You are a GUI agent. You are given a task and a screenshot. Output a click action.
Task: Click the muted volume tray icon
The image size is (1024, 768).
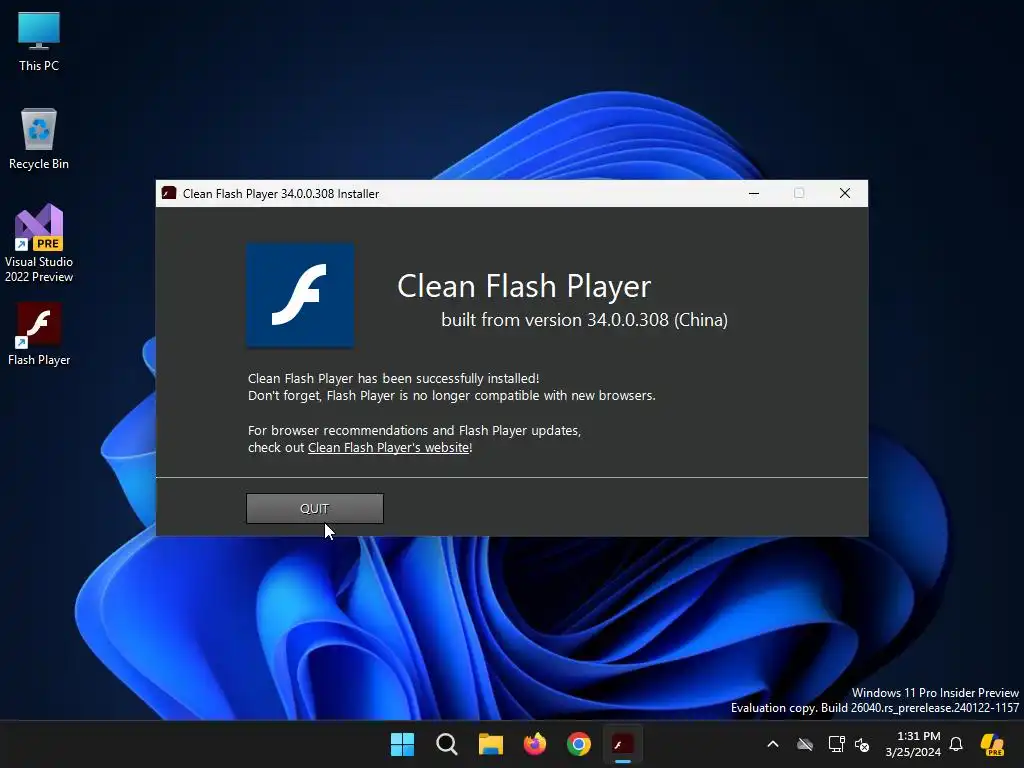(x=862, y=744)
